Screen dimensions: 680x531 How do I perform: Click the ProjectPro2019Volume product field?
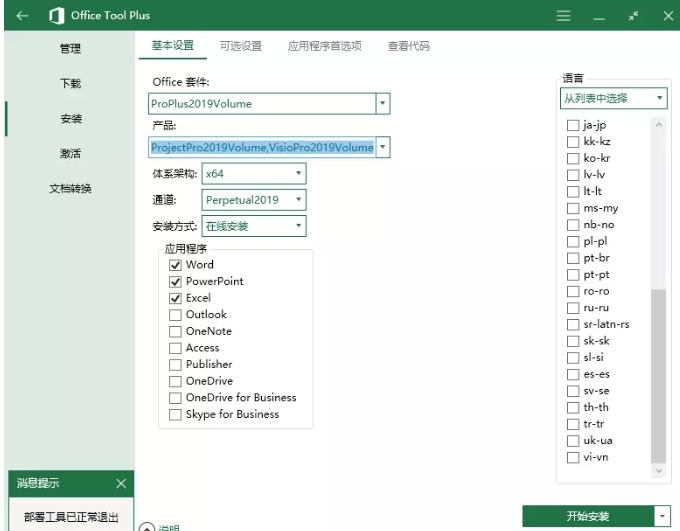[262, 148]
